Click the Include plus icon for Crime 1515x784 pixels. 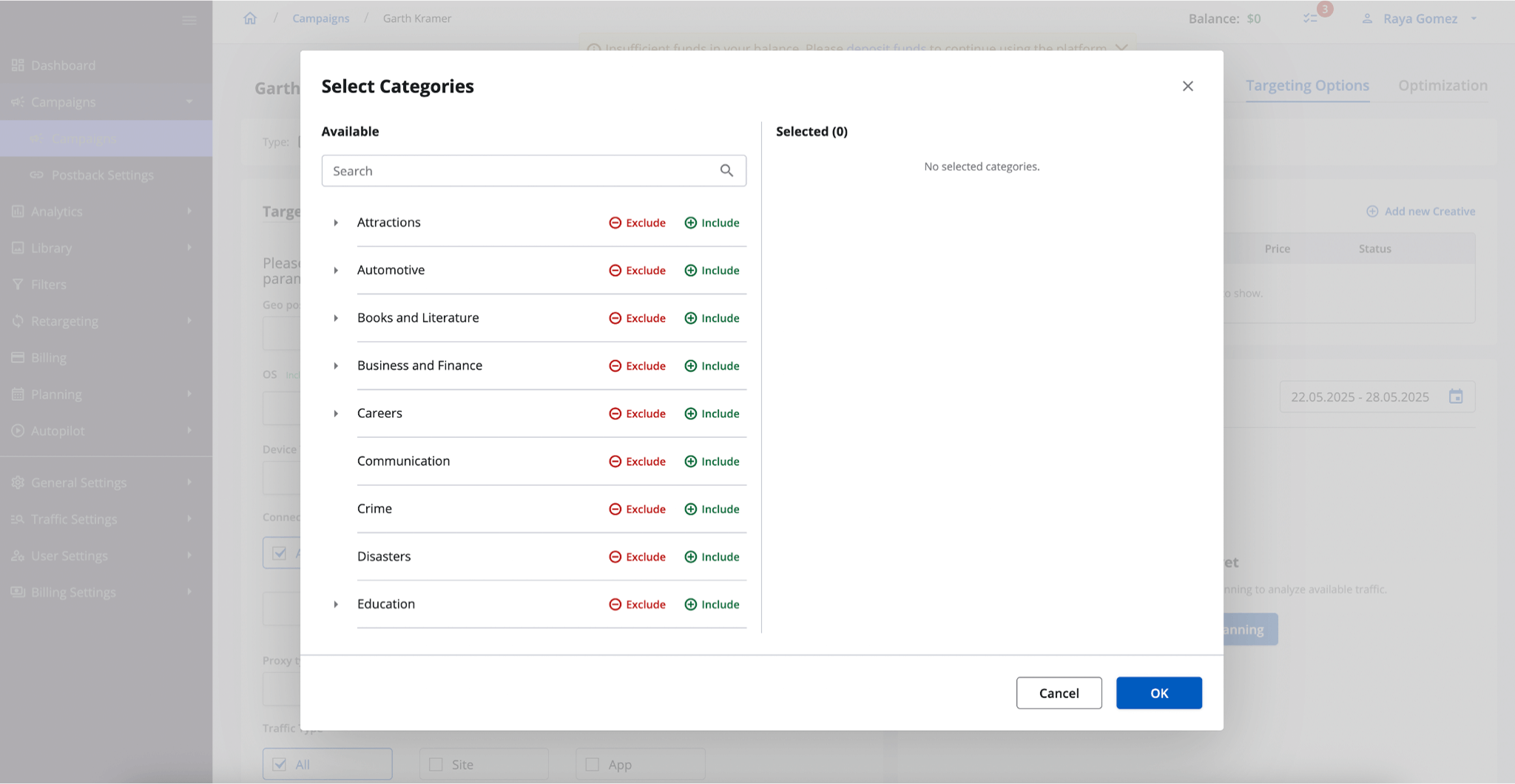690,509
